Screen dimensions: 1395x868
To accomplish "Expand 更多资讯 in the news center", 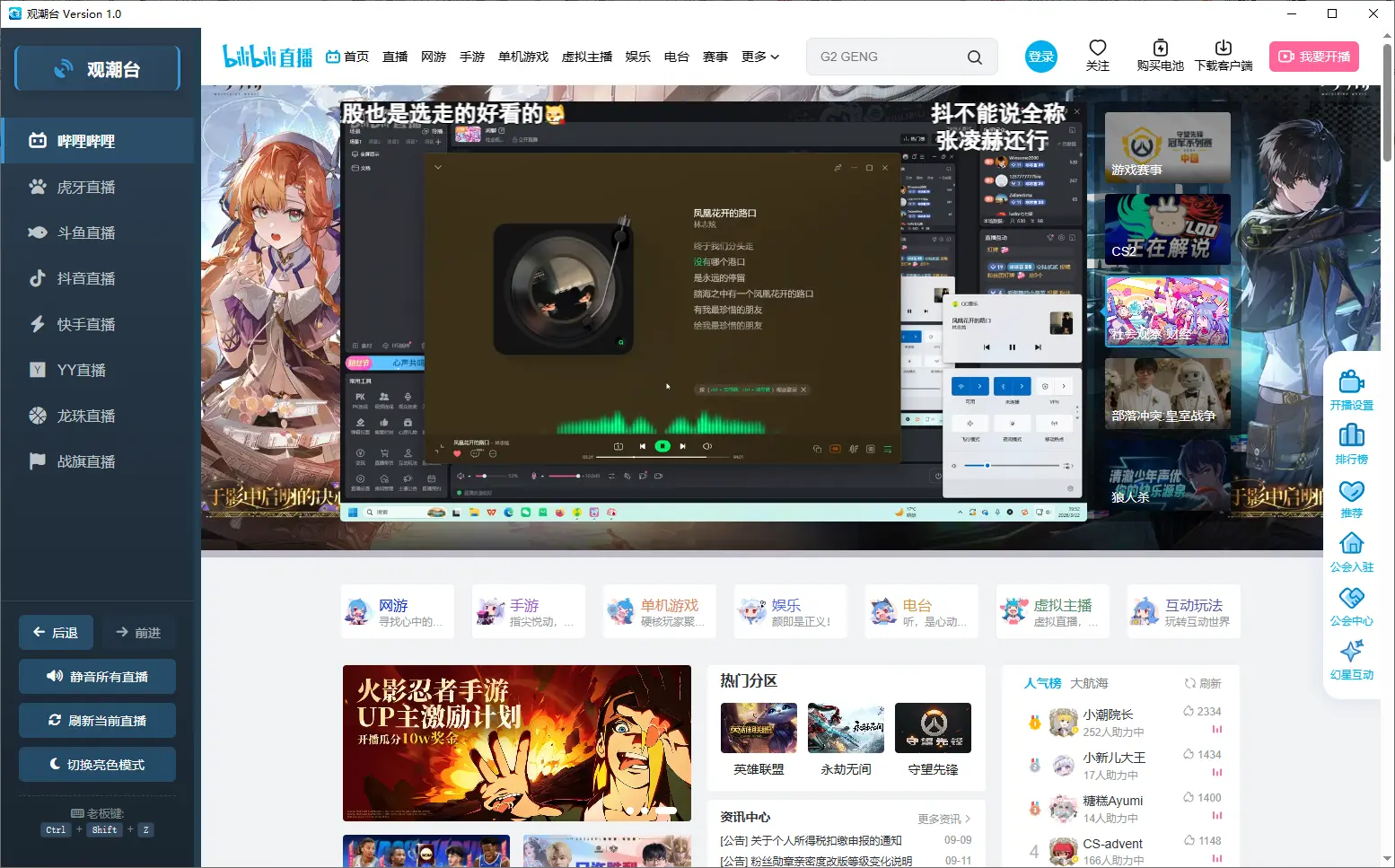I will point(941,818).
